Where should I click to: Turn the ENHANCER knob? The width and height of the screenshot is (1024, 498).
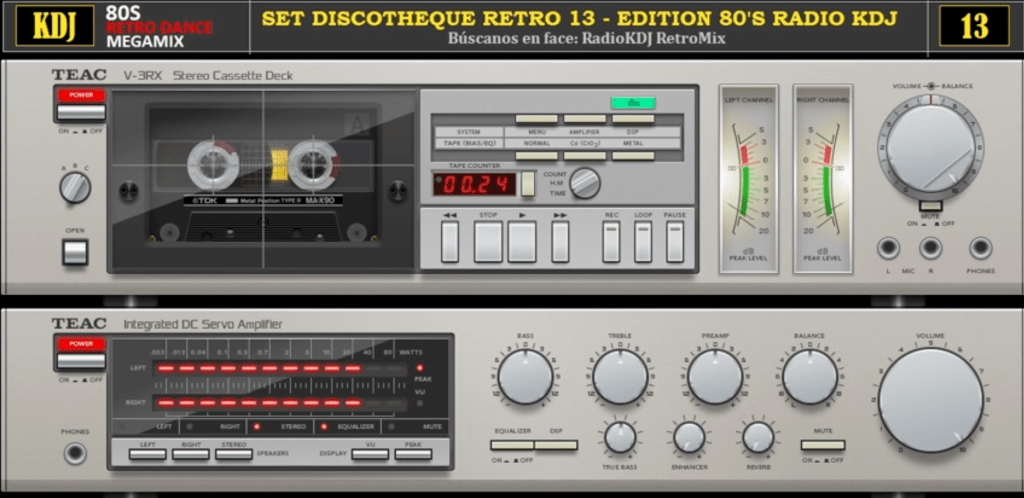click(x=690, y=437)
